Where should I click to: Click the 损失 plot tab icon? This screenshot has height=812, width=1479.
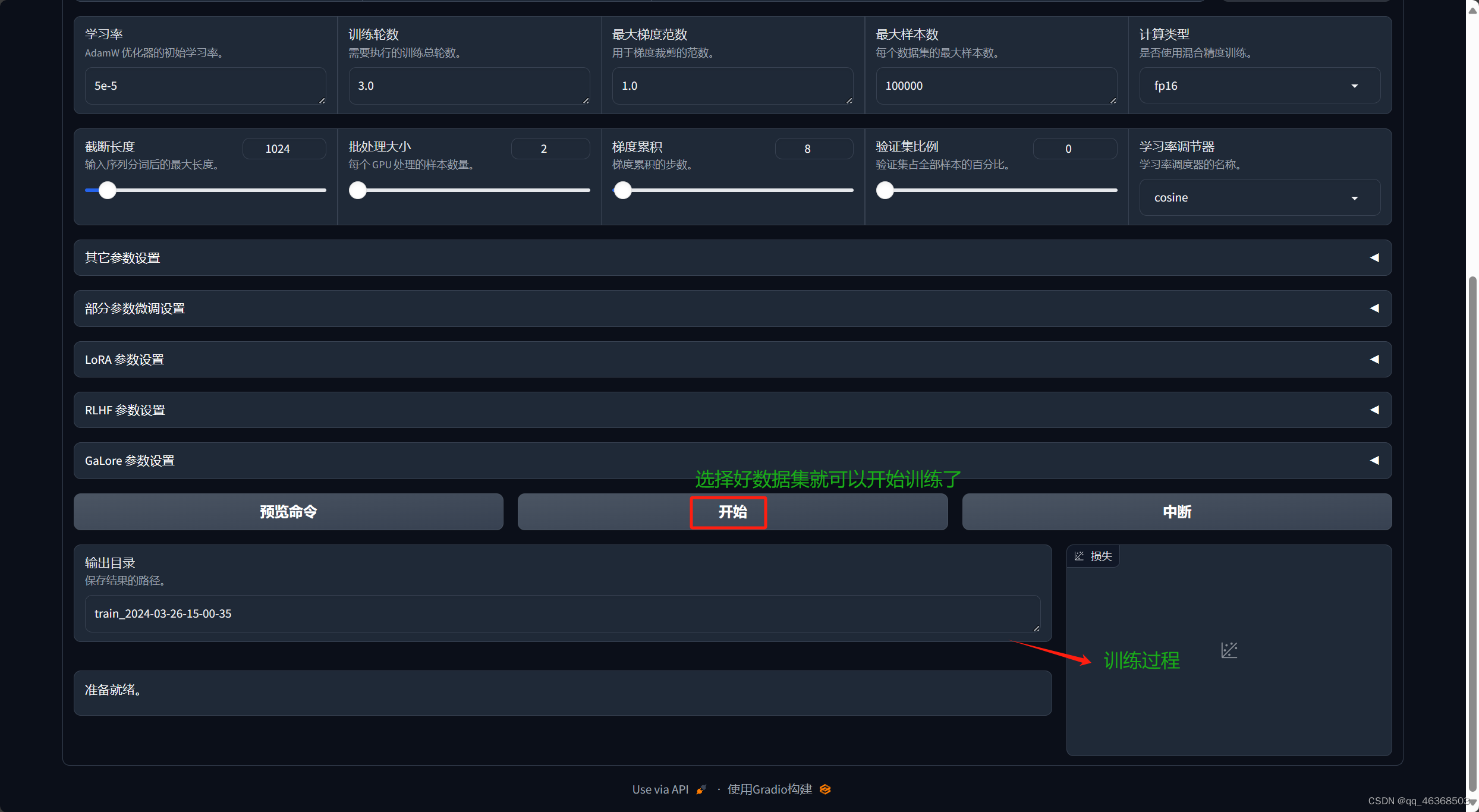click(x=1079, y=556)
